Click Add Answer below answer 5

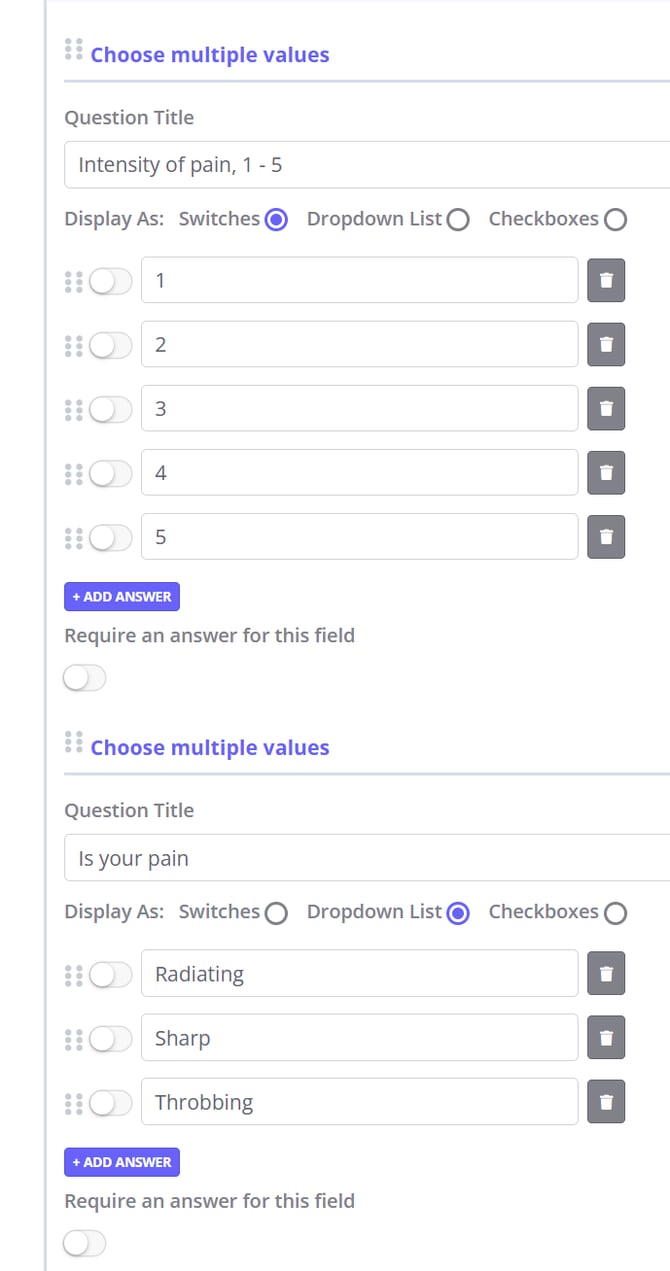[122, 597]
